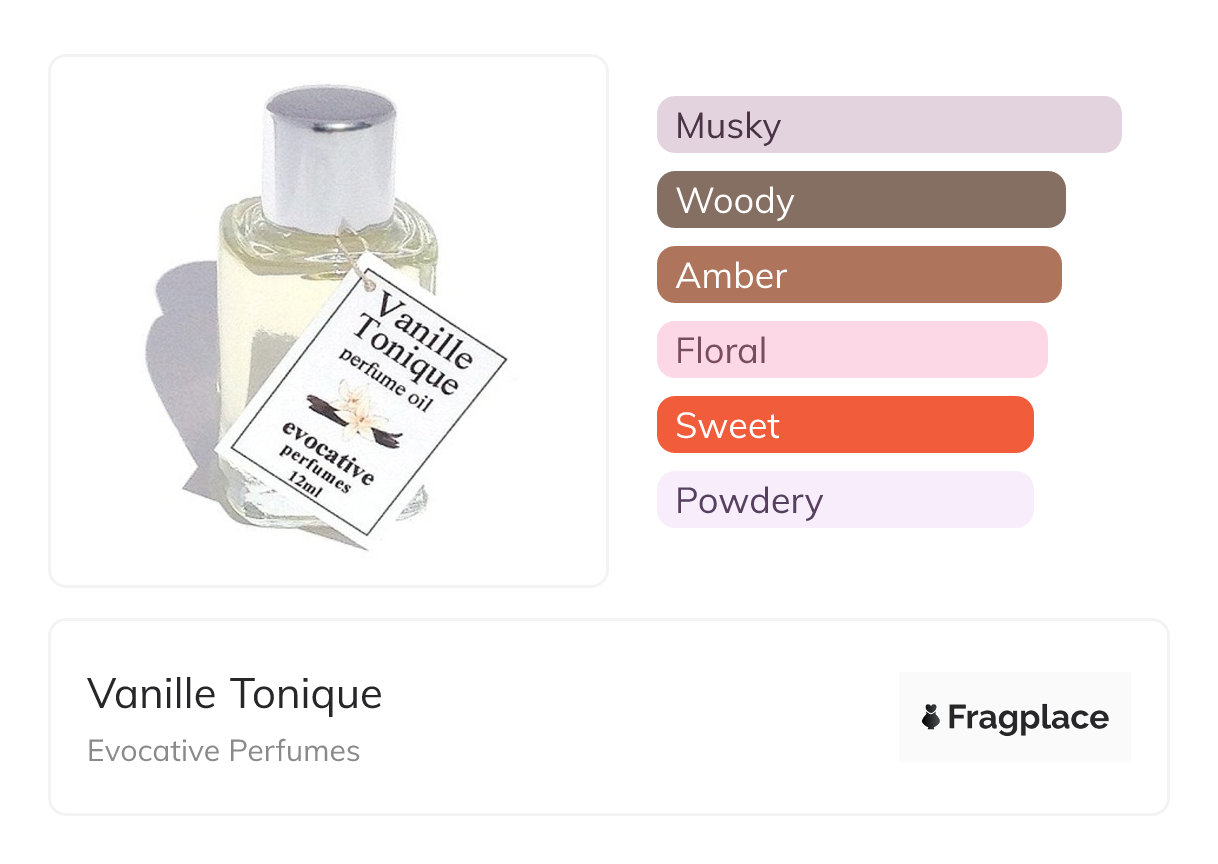The width and height of the screenshot is (1218, 864).
Task: Click the Fragplace bottle logo icon
Action: click(931, 717)
